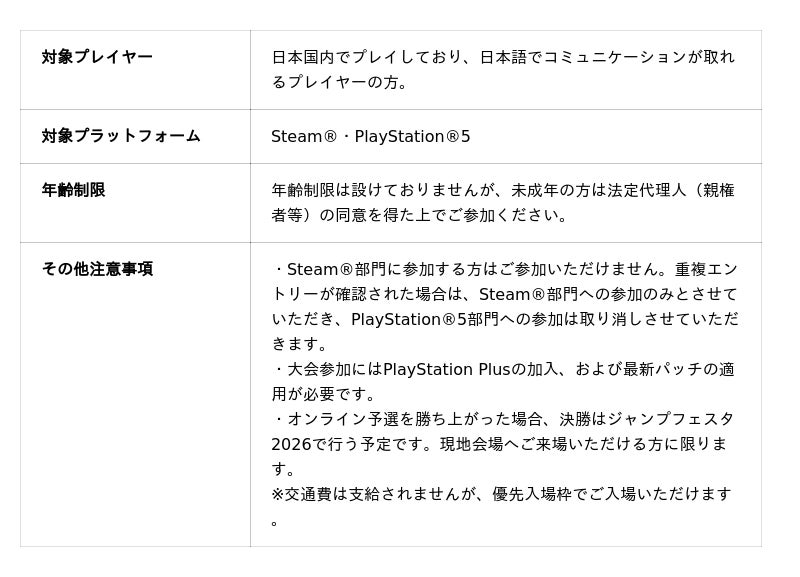The width and height of the screenshot is (800, 577).
Task: Click the line starting with 日本国内でプレイしており
Action: click(x=502, y=57)
